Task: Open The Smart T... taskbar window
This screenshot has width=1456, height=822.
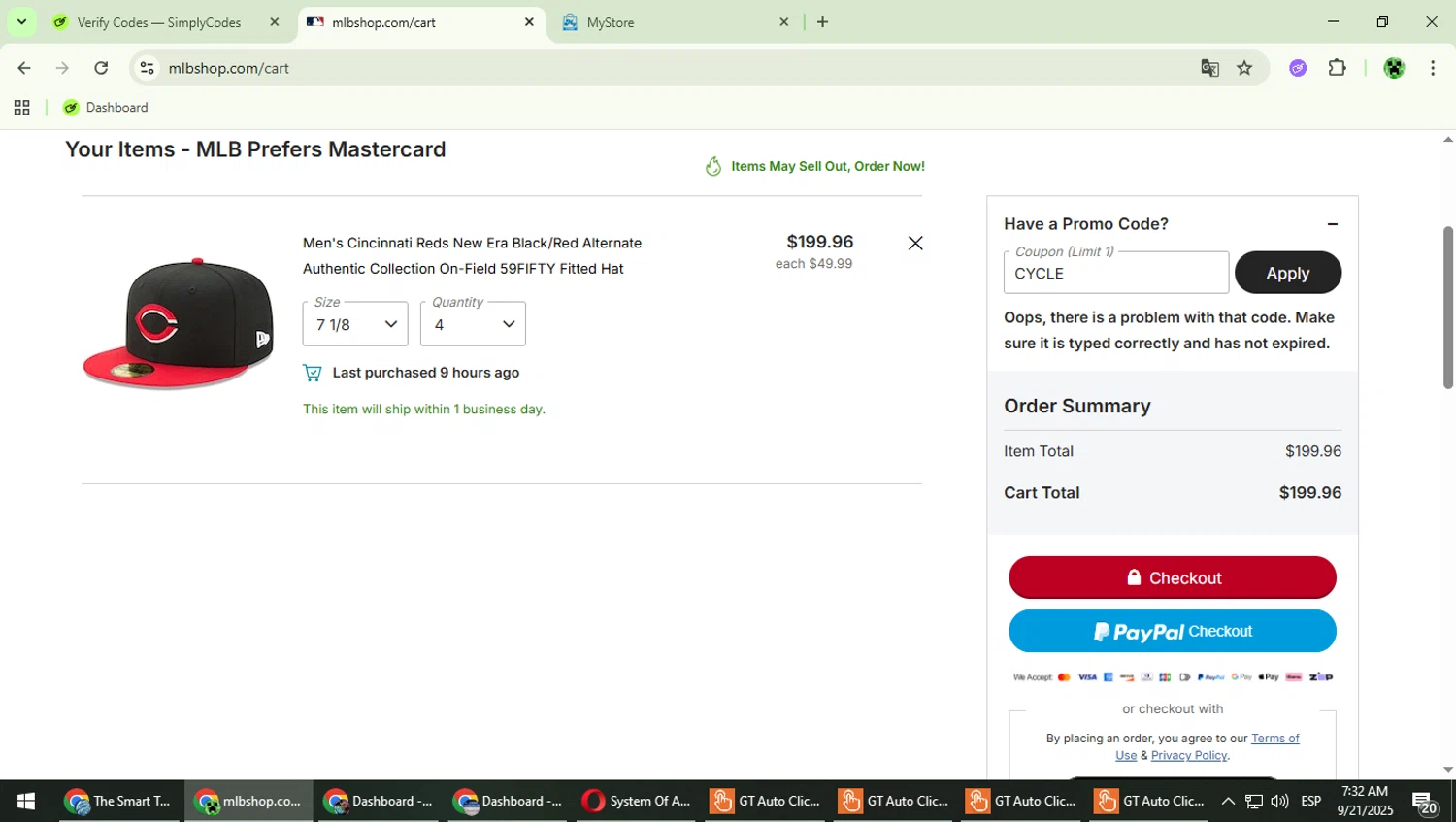Action: (117, 801)
